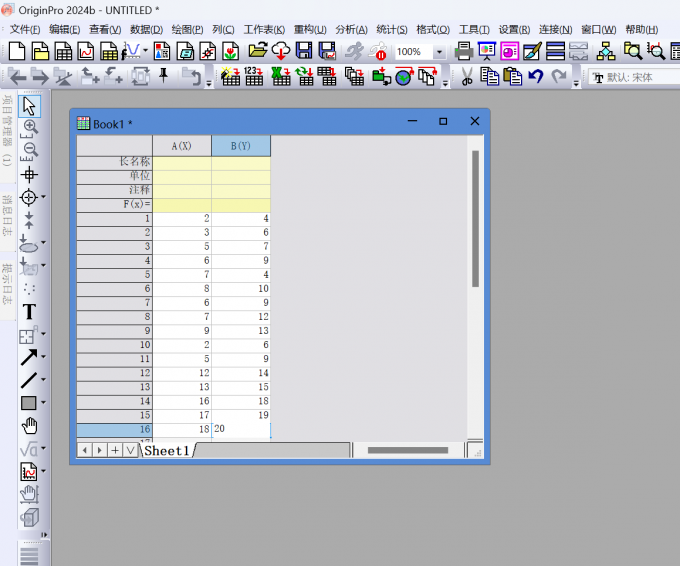Open the 工作表(K) menu
The width and height of the screenshot is (680, 566).
pos(264,29)
